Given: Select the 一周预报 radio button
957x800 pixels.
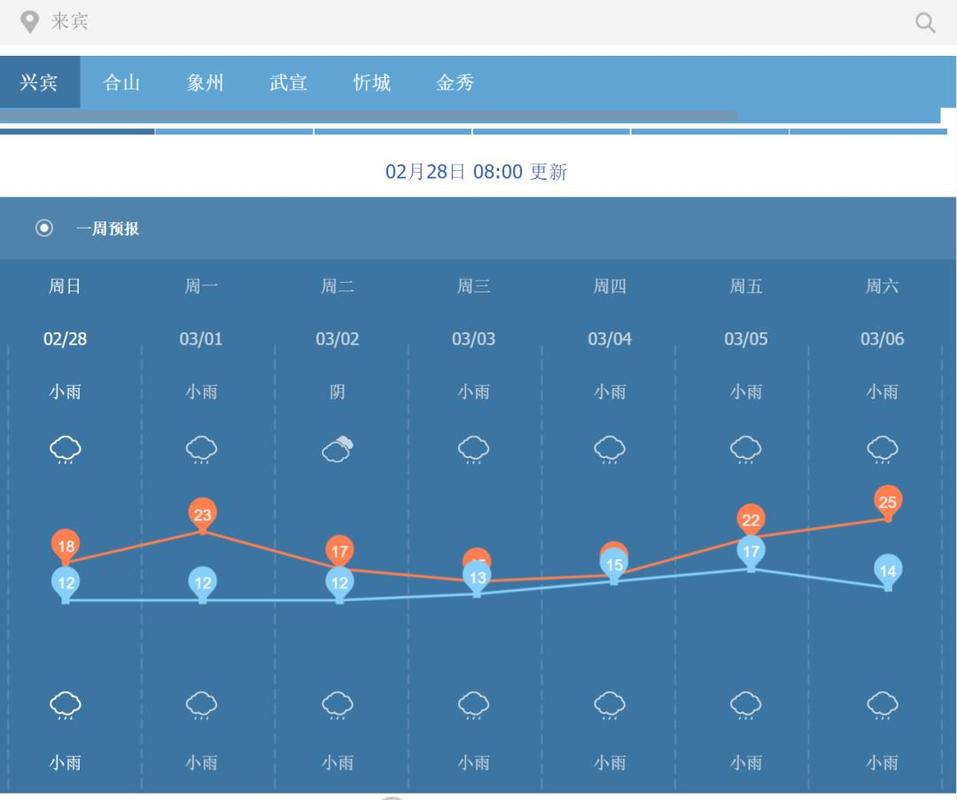Looking at the screenshot, I should coord(44,228).
